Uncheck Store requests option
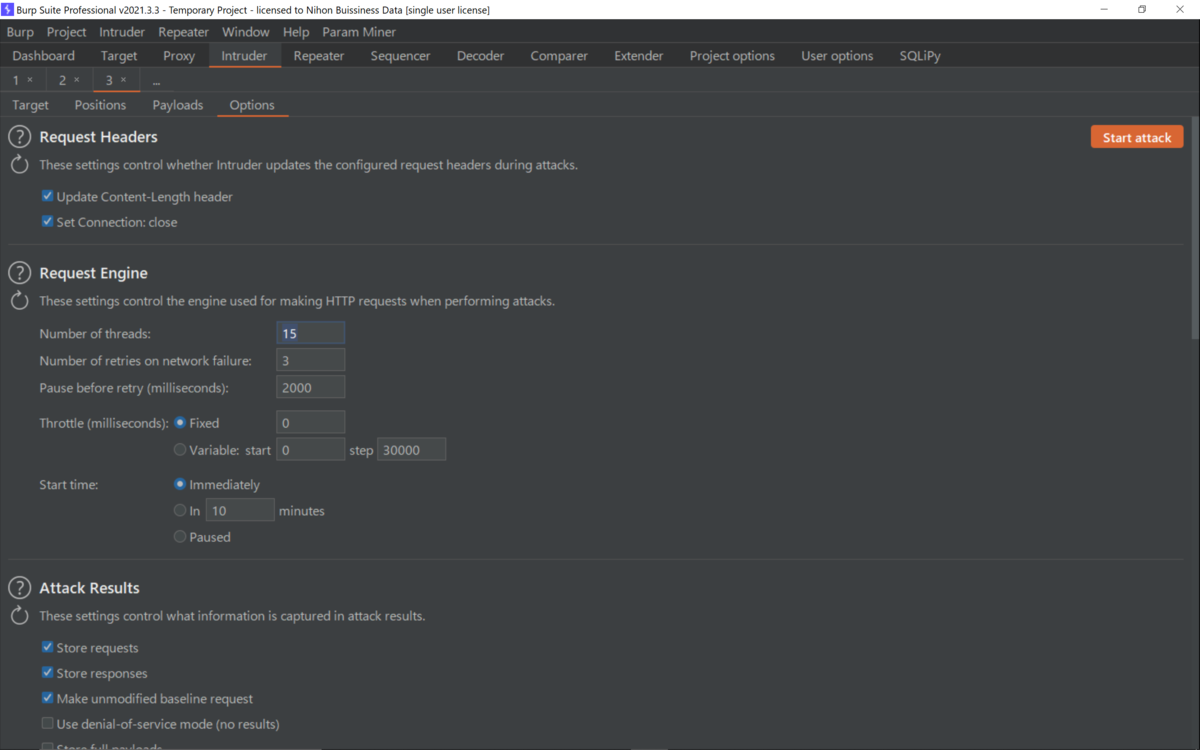The width and height of the screenshot is (1200, 750). click(x=47, y=647)
